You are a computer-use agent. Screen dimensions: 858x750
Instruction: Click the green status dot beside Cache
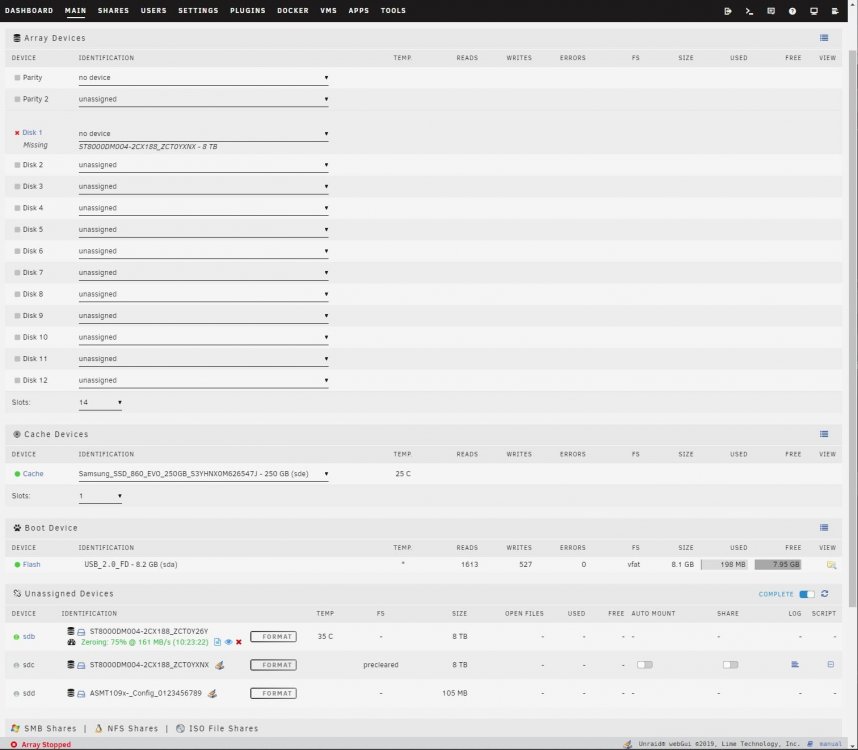coord(17,474)
